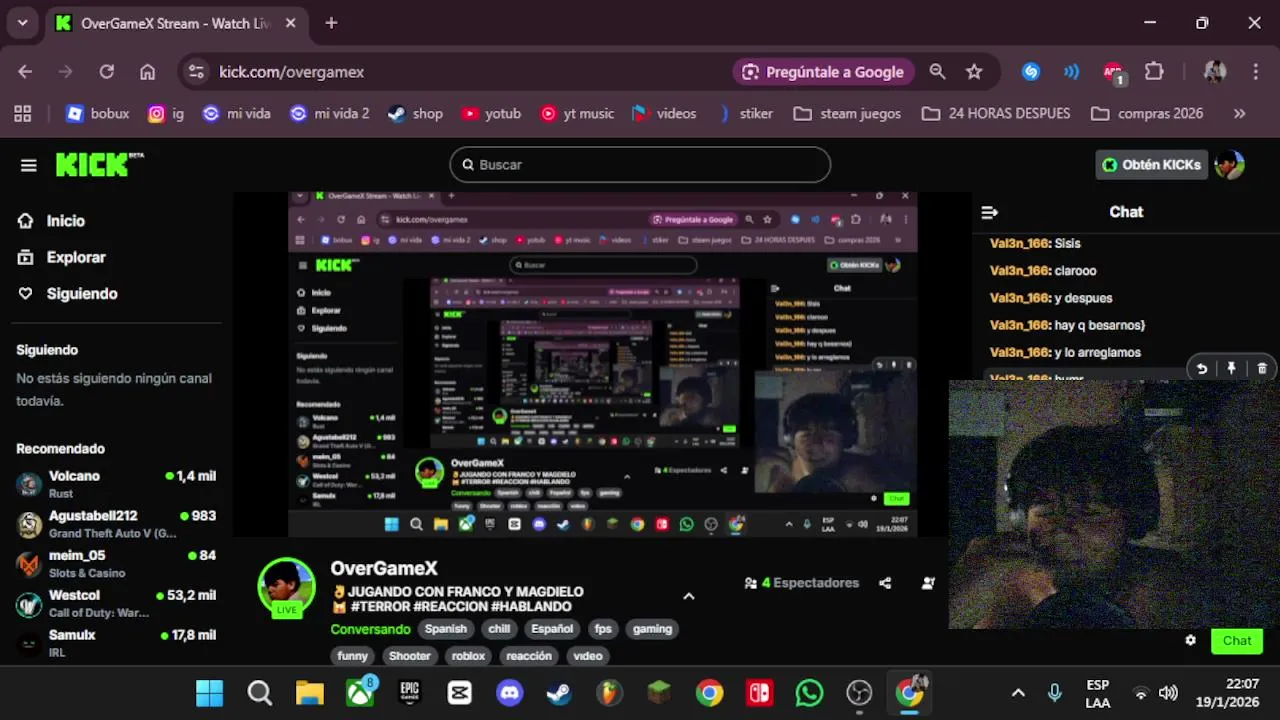Open WhatsApp from taskbar
Viewport: 1280px width, 720px height.
point(809,693)
